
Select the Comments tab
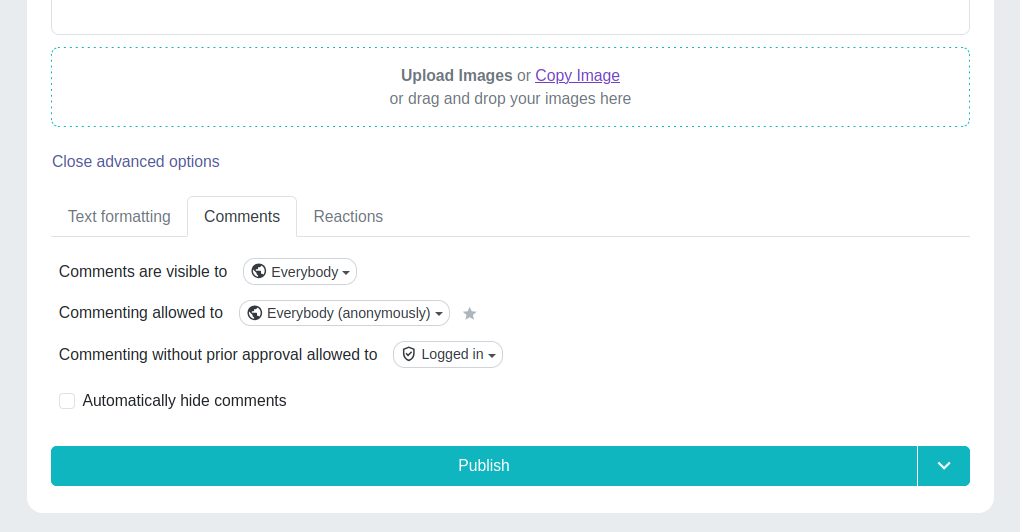pyautogui.click(x=242, y=217)
